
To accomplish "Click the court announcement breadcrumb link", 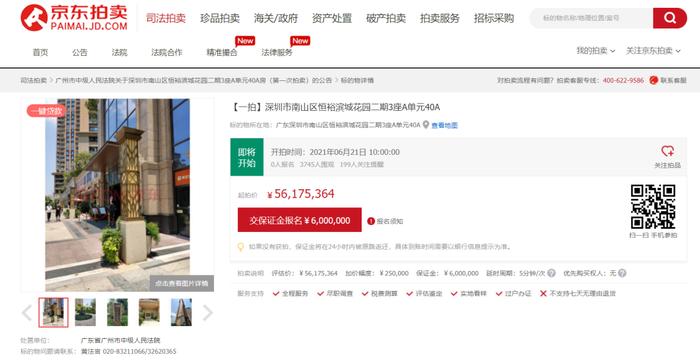I will coord(194,80).
